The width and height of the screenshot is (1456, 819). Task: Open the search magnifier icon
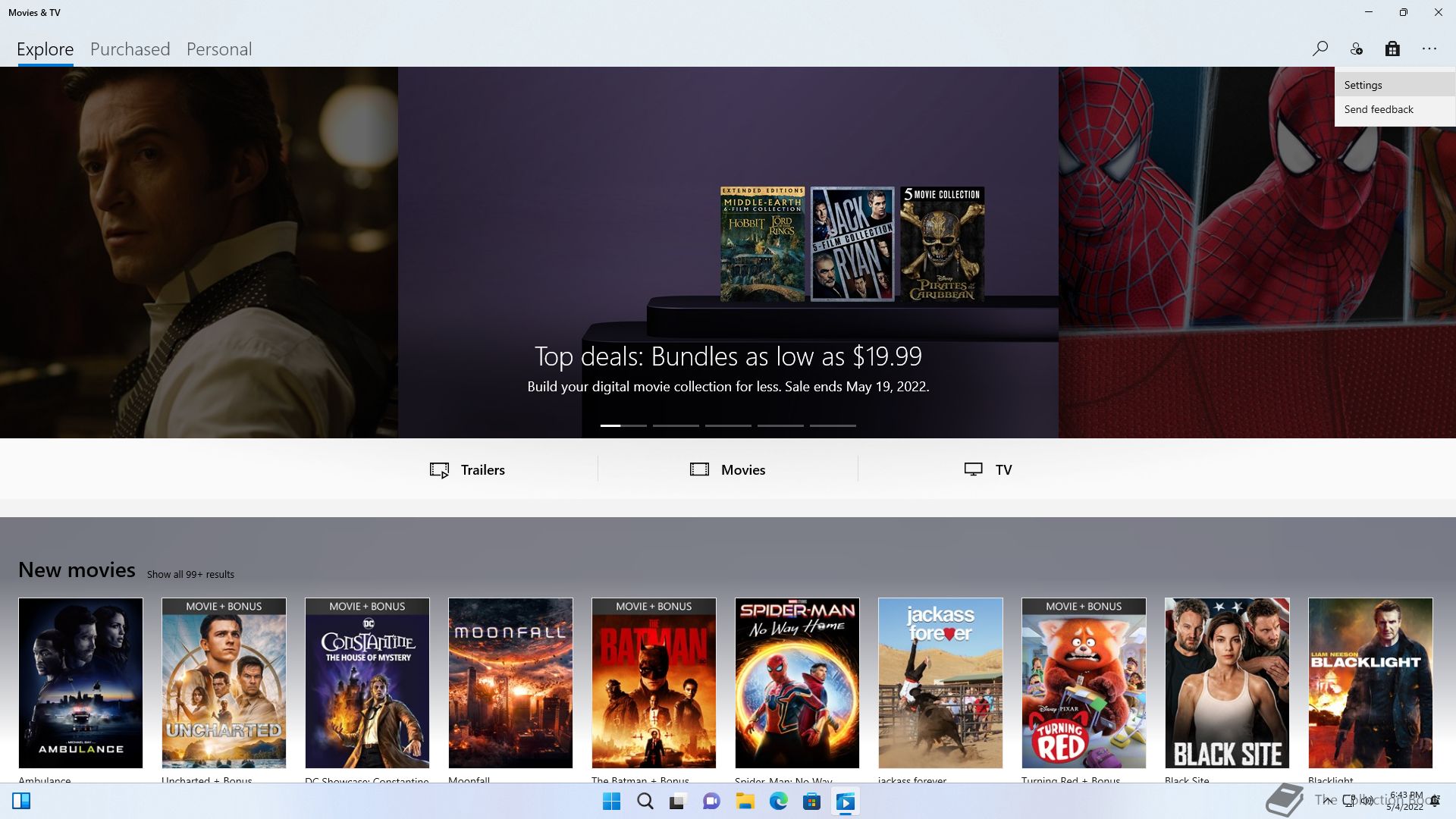click(x=1320, y=49)
